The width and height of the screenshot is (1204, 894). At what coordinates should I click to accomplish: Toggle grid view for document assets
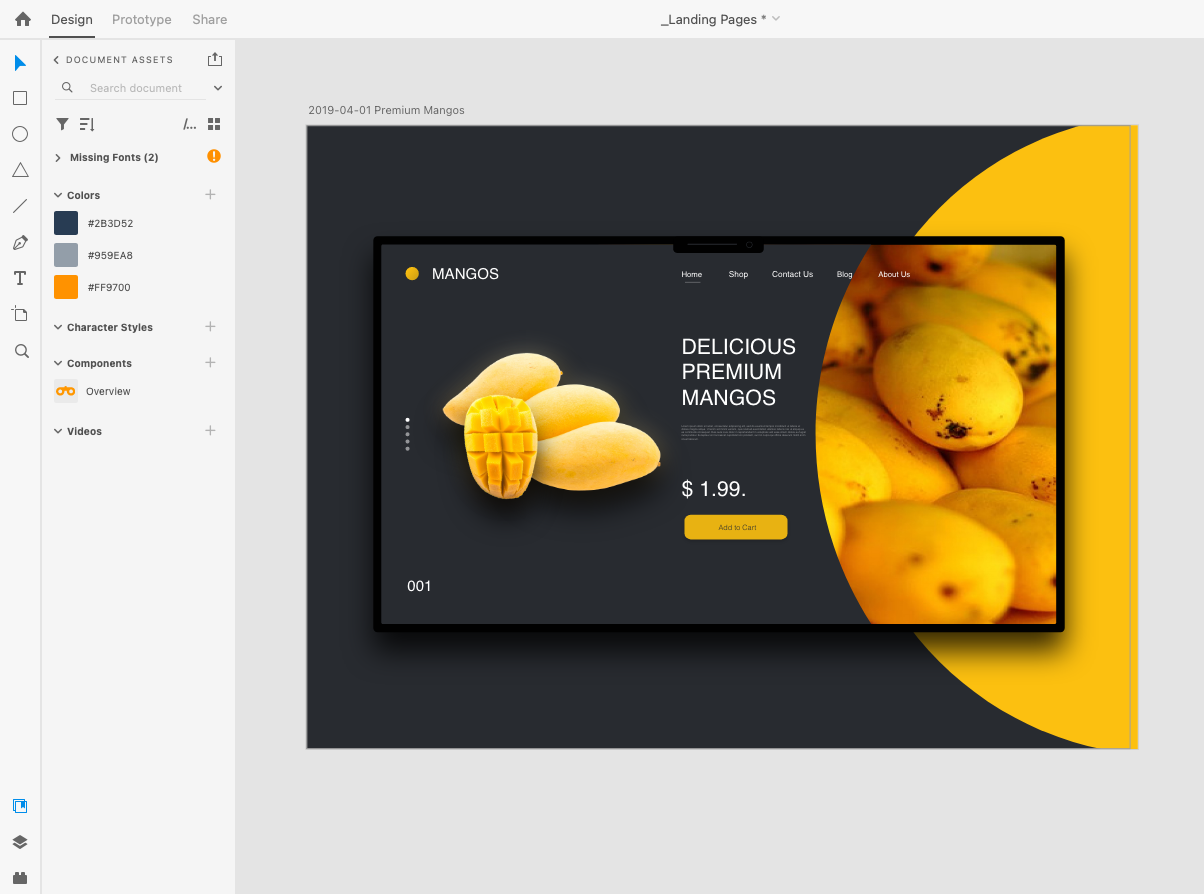coord(213,124)
